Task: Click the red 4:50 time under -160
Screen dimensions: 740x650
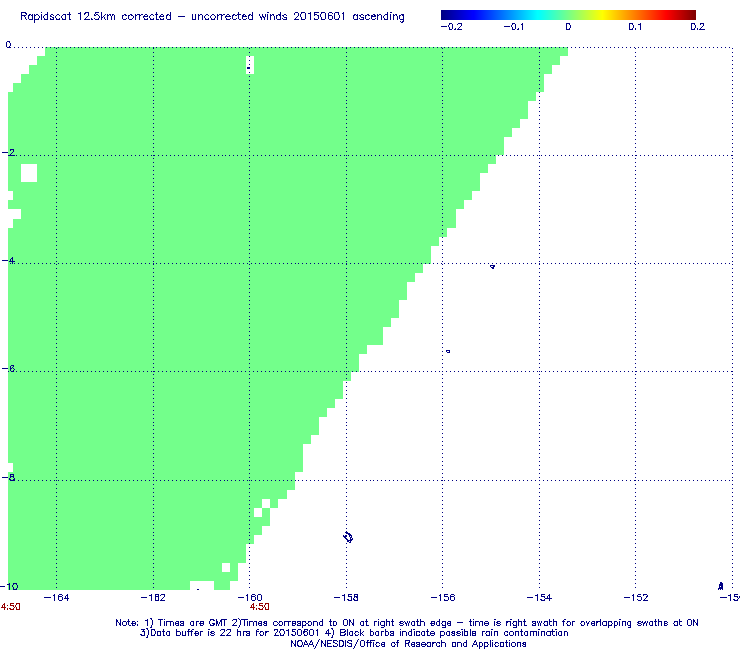Action: [260, 607]
